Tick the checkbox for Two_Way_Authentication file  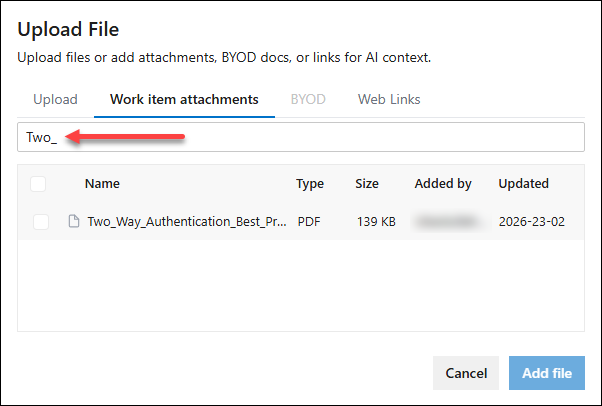pos(41,222)
